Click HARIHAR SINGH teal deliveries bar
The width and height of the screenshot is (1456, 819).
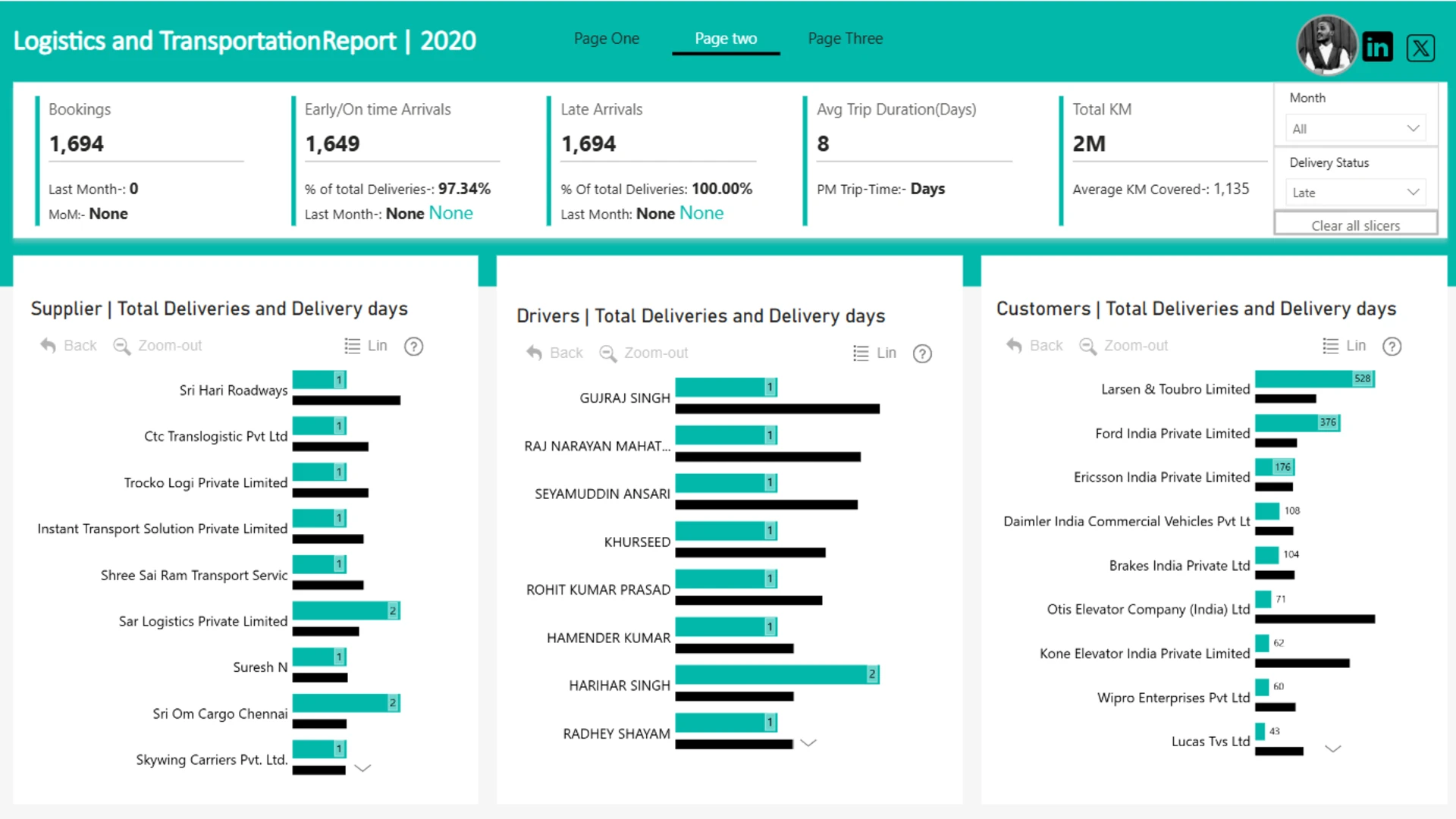[x=777, y=674]
